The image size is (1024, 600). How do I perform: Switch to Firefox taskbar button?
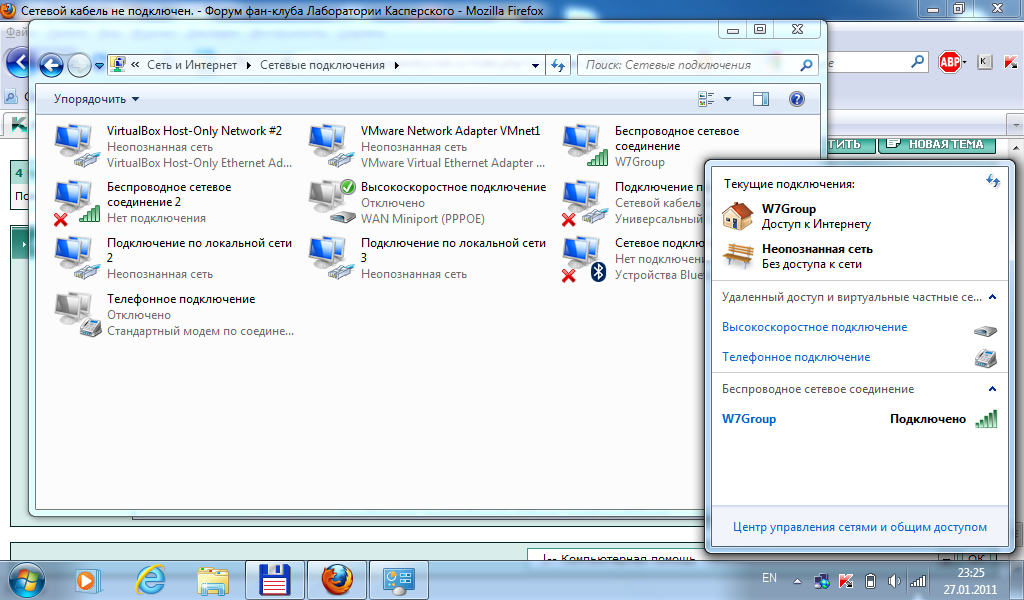coord(338,580)
